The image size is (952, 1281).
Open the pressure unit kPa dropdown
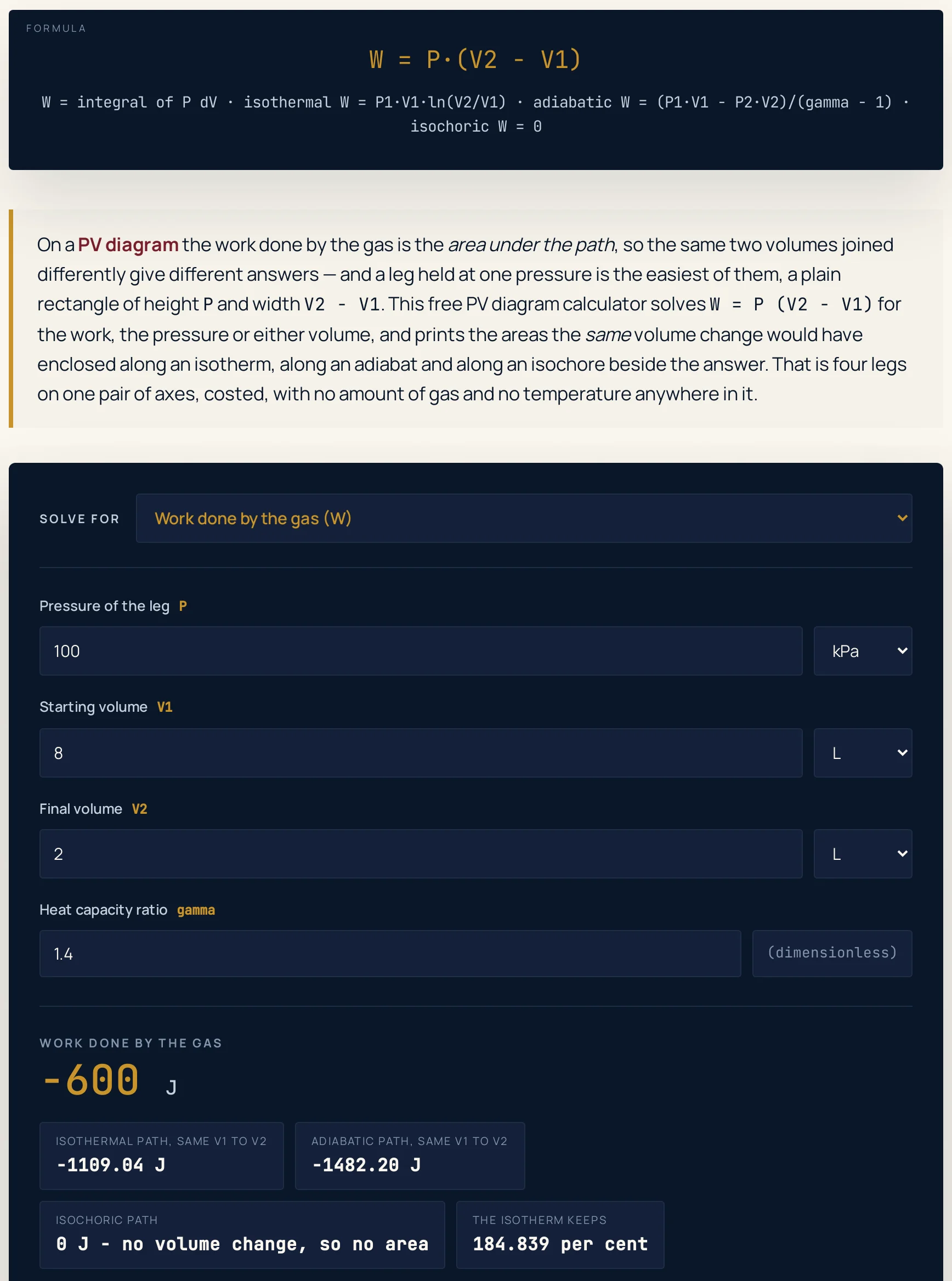[863, 651]
